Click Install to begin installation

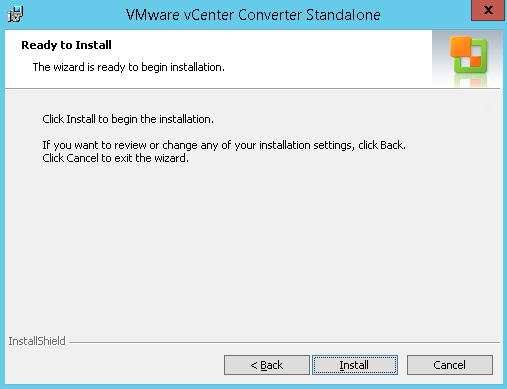(355, 365)
